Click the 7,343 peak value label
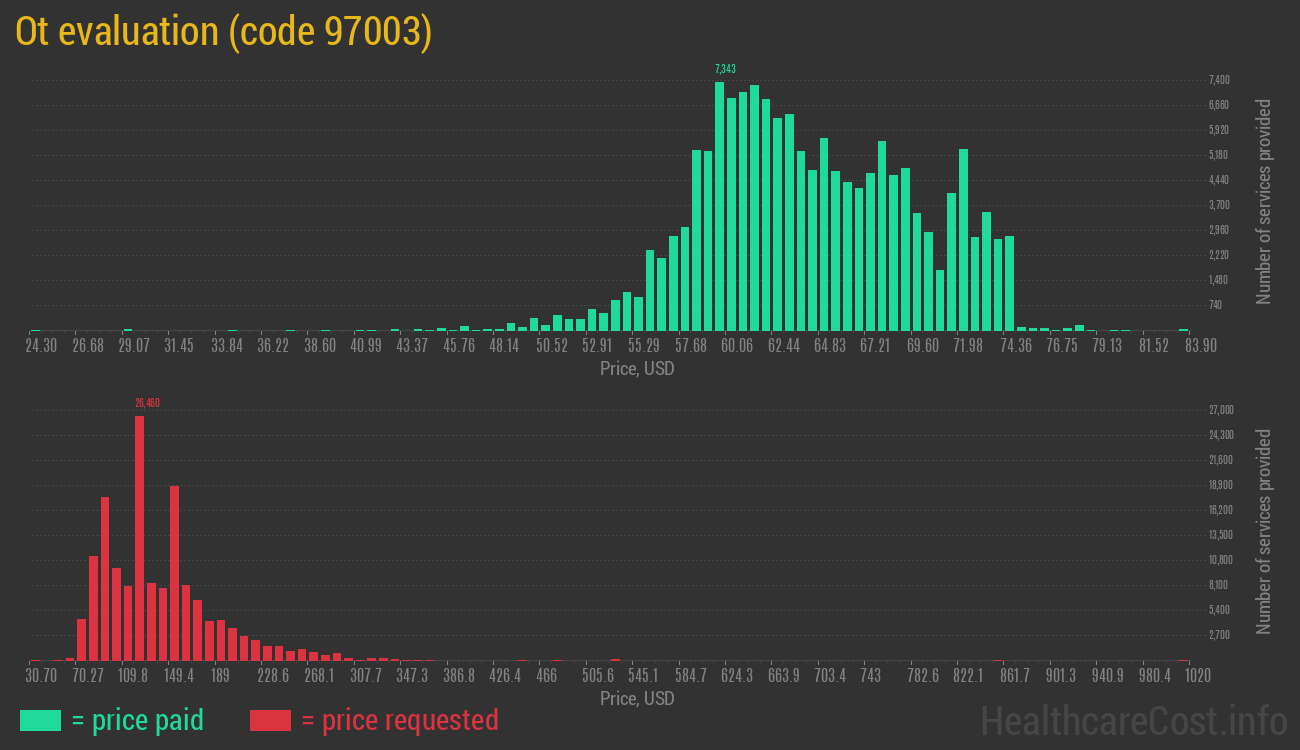1300x750 pixels. pyautogui.click(x=725, y=69)
